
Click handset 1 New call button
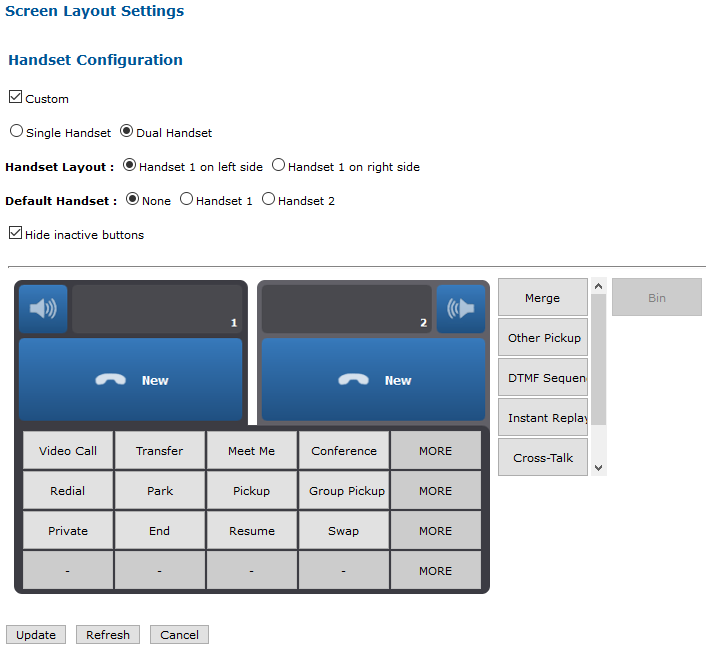[x=131, y=380]
